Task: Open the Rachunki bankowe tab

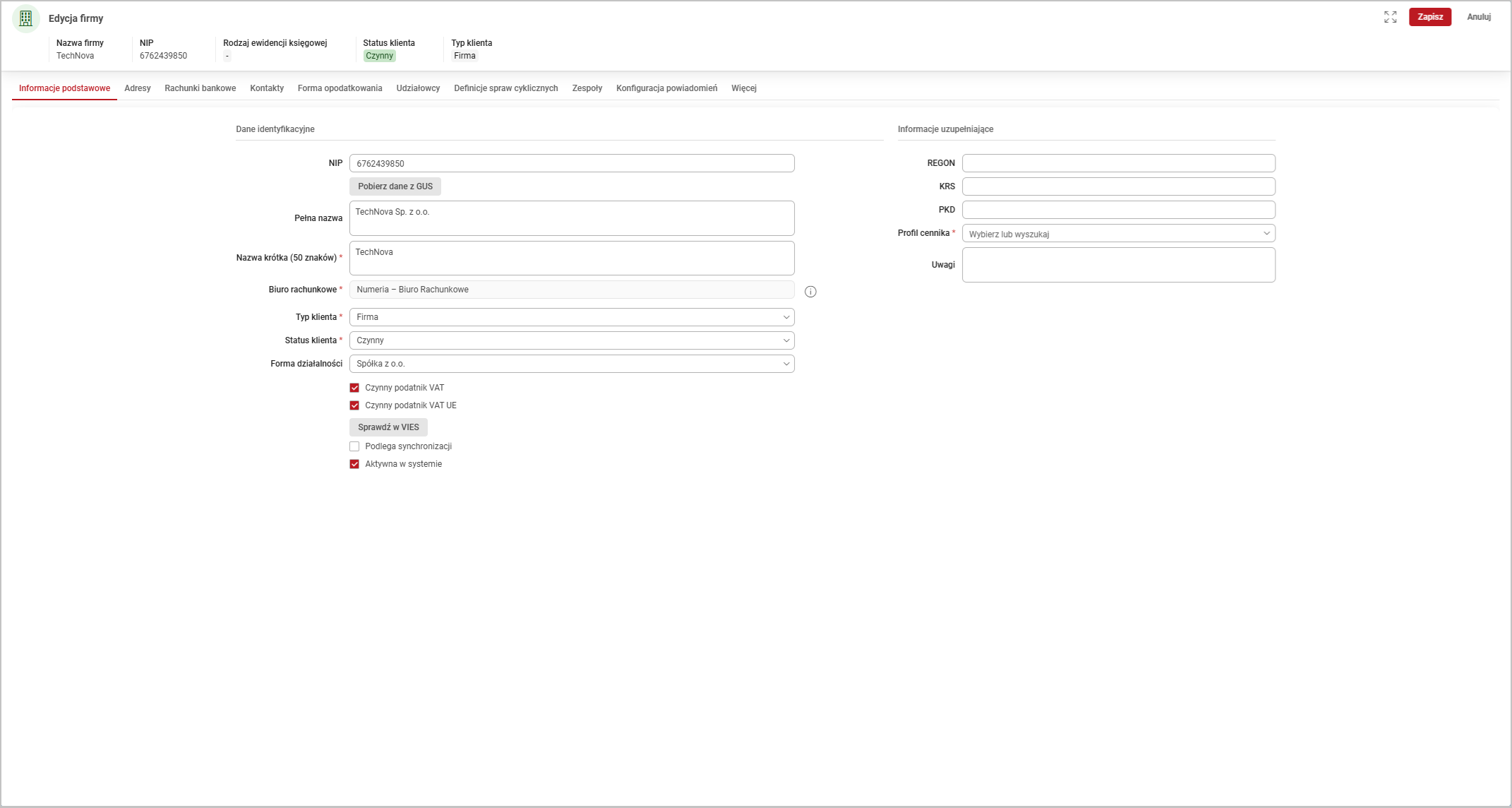Action: [200, 88]
